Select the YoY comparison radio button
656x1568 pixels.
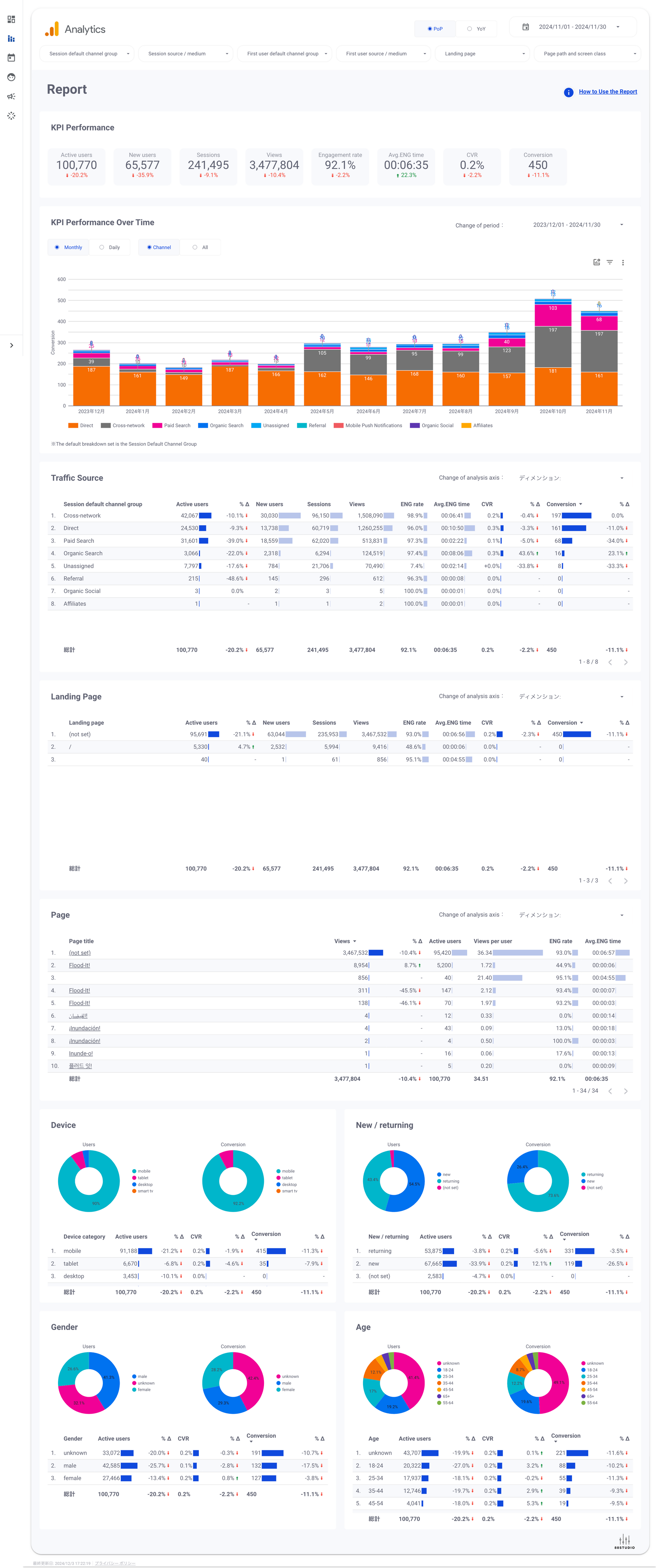469,29
